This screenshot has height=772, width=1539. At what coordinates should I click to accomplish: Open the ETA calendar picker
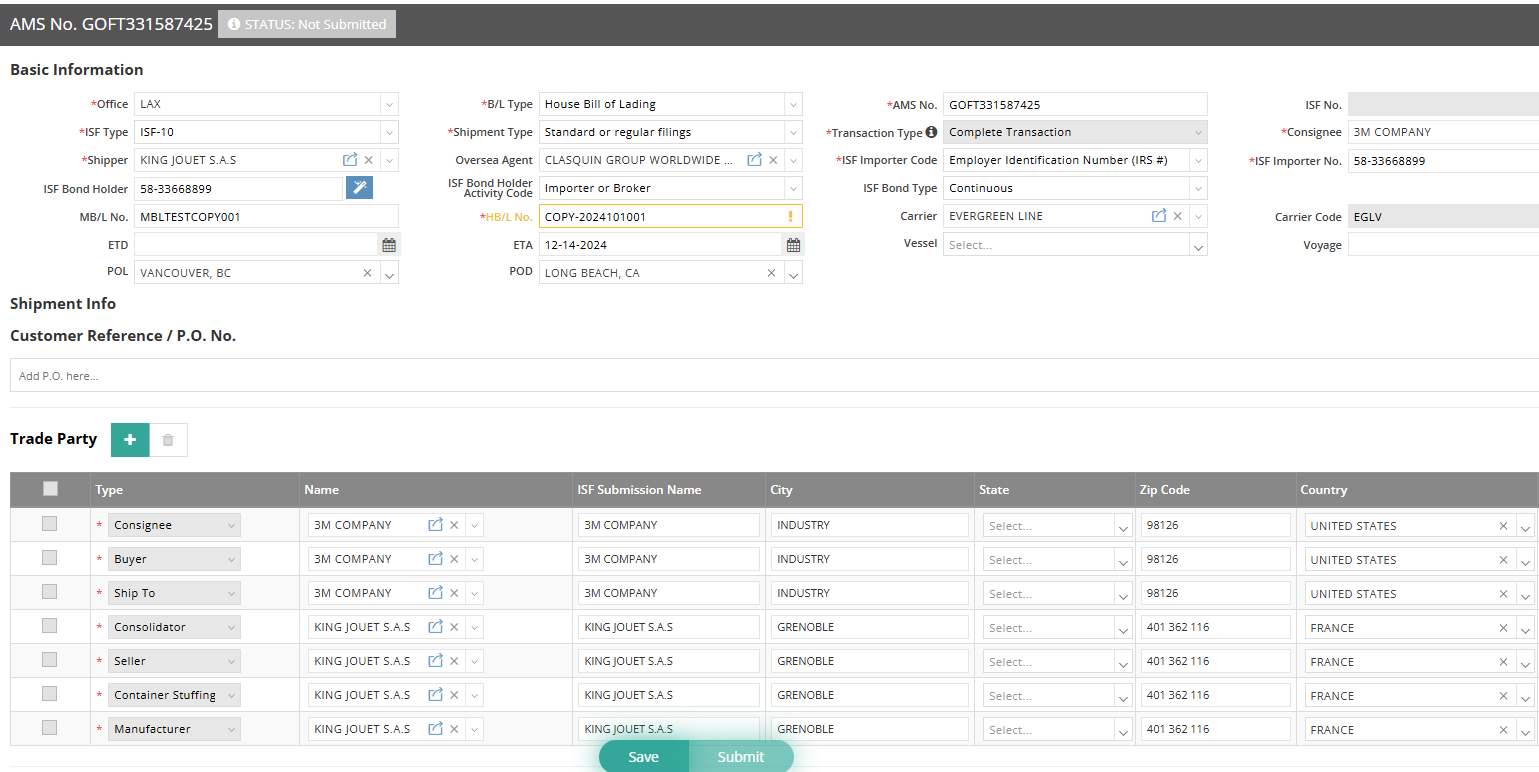point(793,245)
